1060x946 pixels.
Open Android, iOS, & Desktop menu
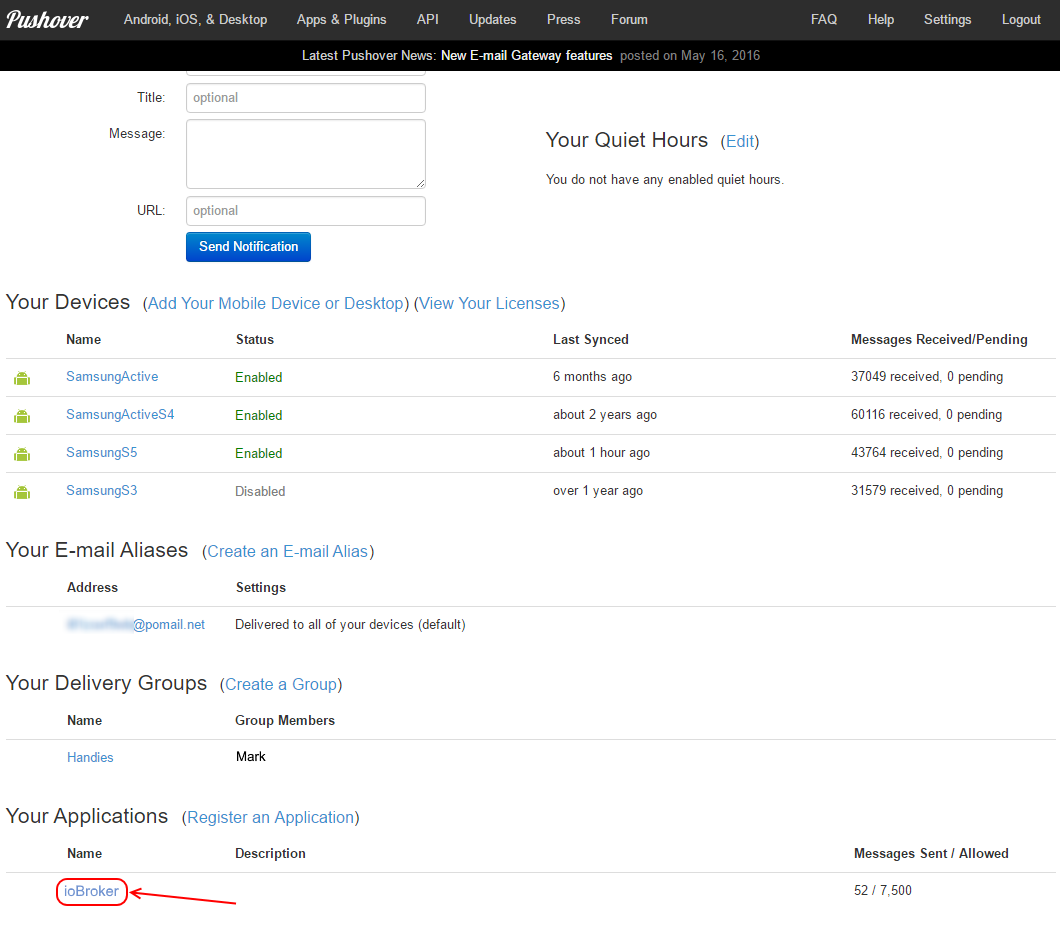pos(195,20)
